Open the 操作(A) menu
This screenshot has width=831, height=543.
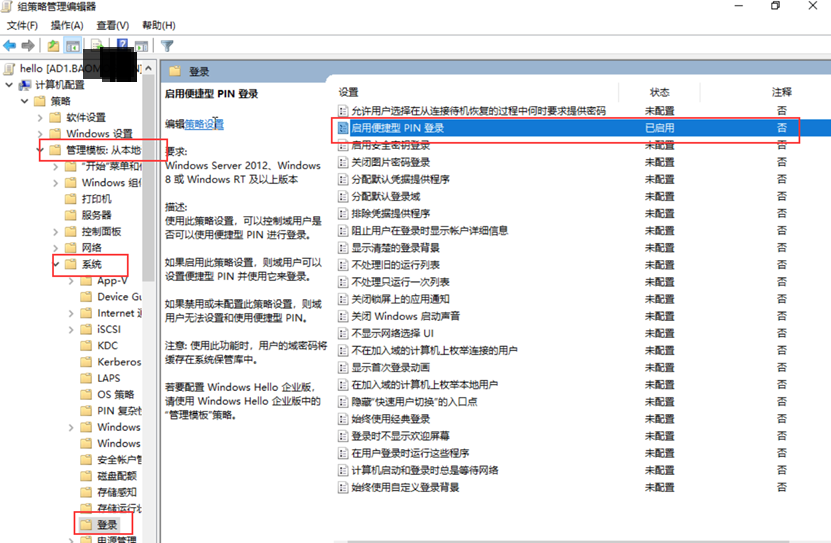(66, 24)
